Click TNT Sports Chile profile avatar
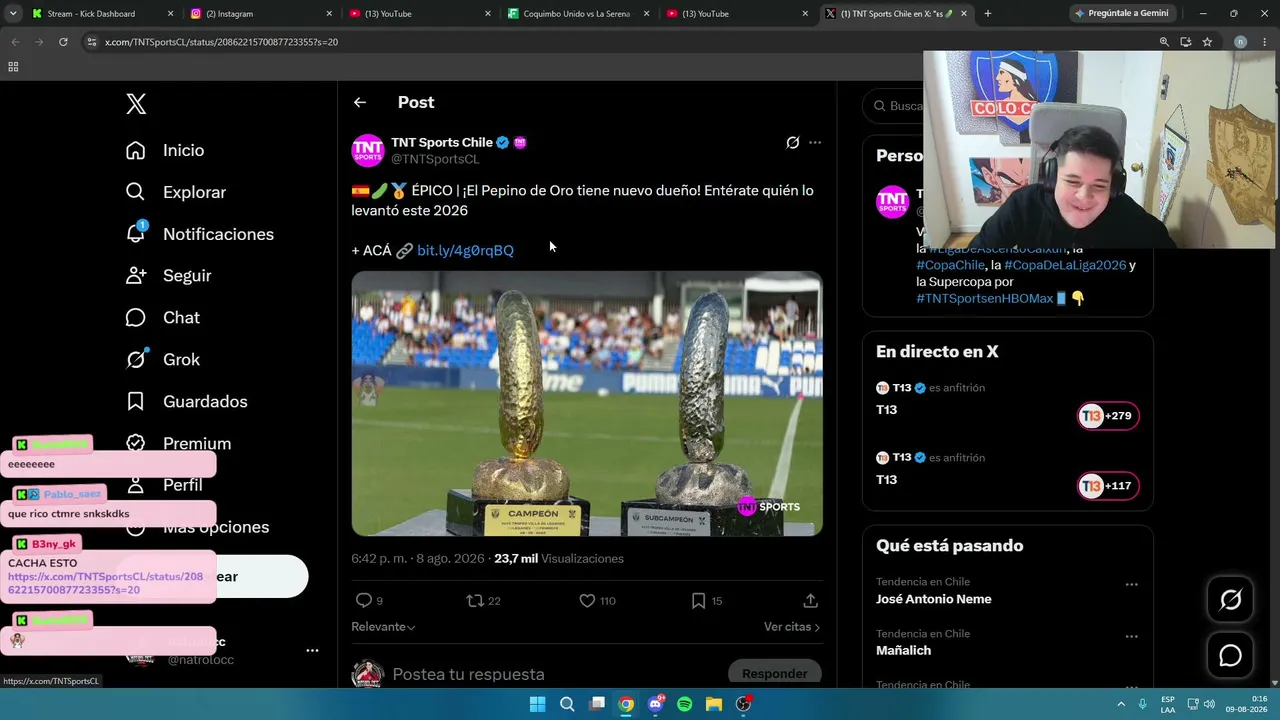The height and width of the screenshot is (720, 1280). point(368,150)
